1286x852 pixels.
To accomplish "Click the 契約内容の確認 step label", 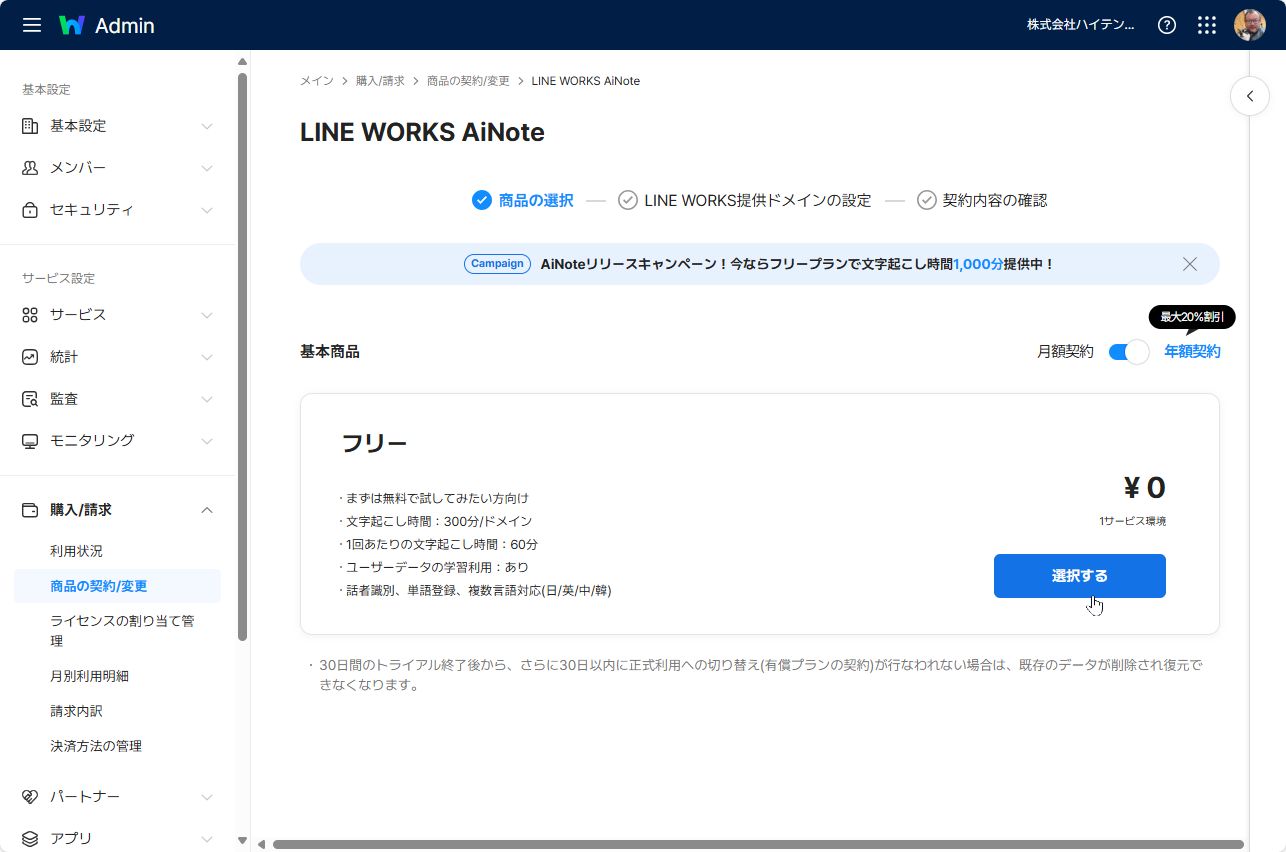I will (x=995, y=200).
